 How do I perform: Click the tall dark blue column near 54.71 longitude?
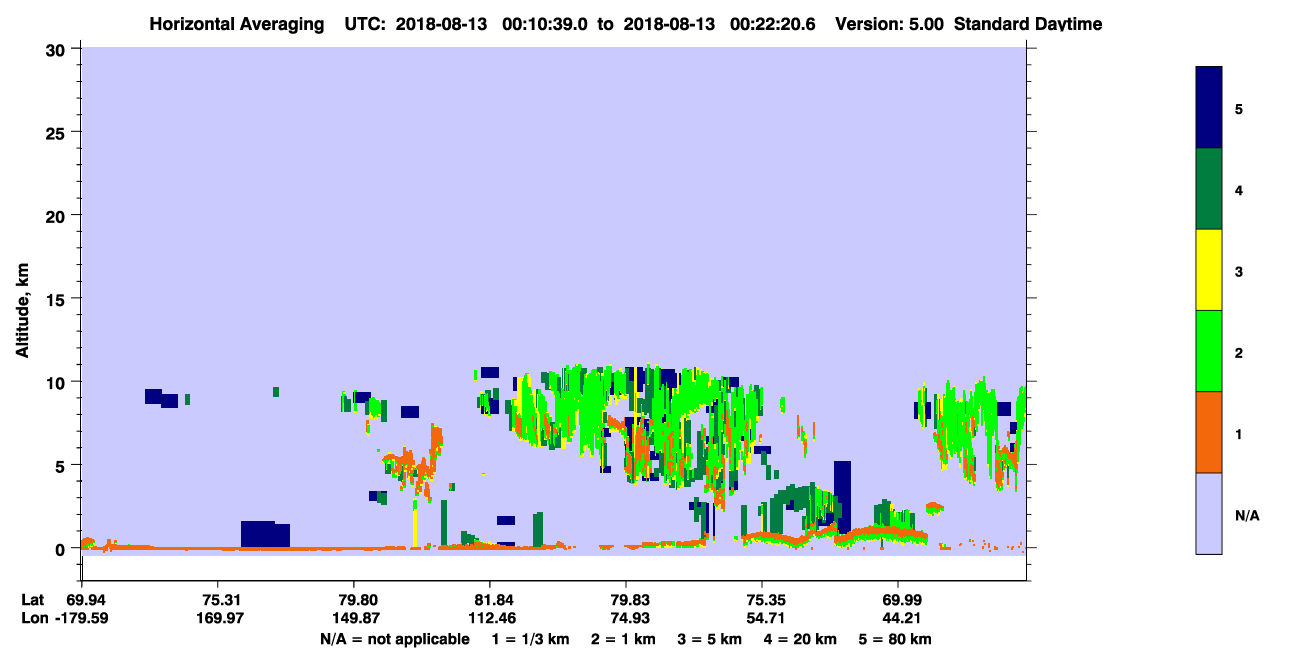tap(842, 496)
